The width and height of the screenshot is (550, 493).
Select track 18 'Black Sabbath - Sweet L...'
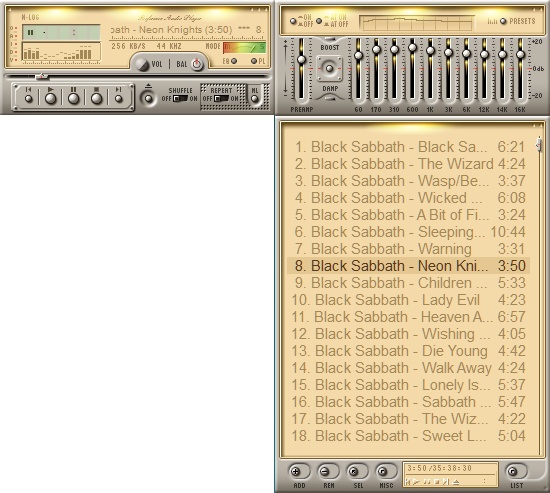pos(409,436)
